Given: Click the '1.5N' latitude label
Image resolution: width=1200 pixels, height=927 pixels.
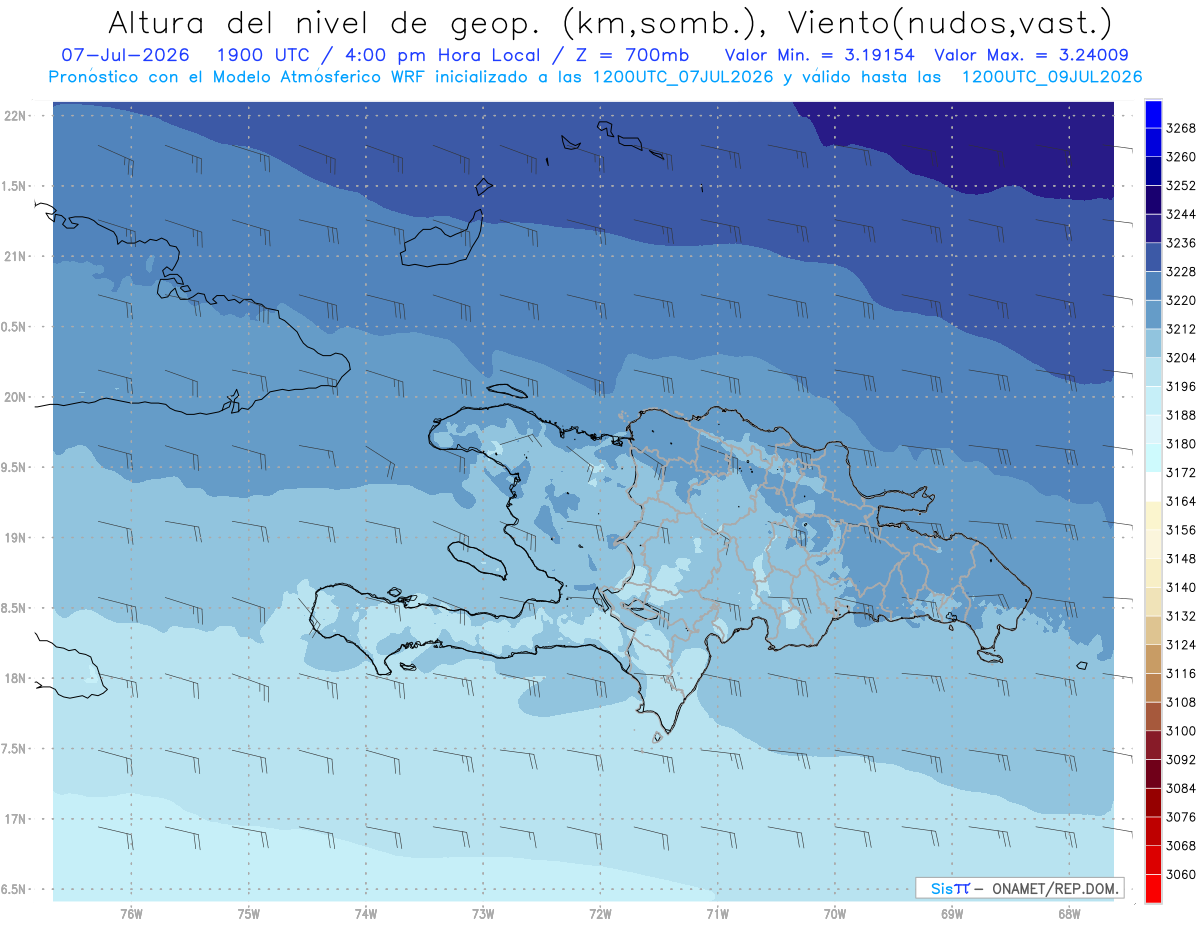Looking at the screenshot, I should pyautogui.click(x=14, y=186).
